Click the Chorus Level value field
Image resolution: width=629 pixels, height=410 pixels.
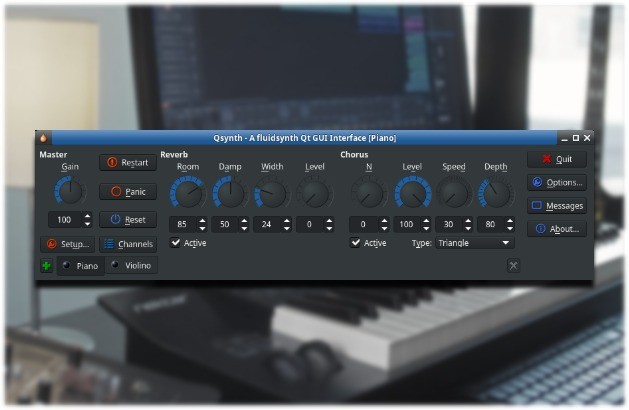[406, 224]
